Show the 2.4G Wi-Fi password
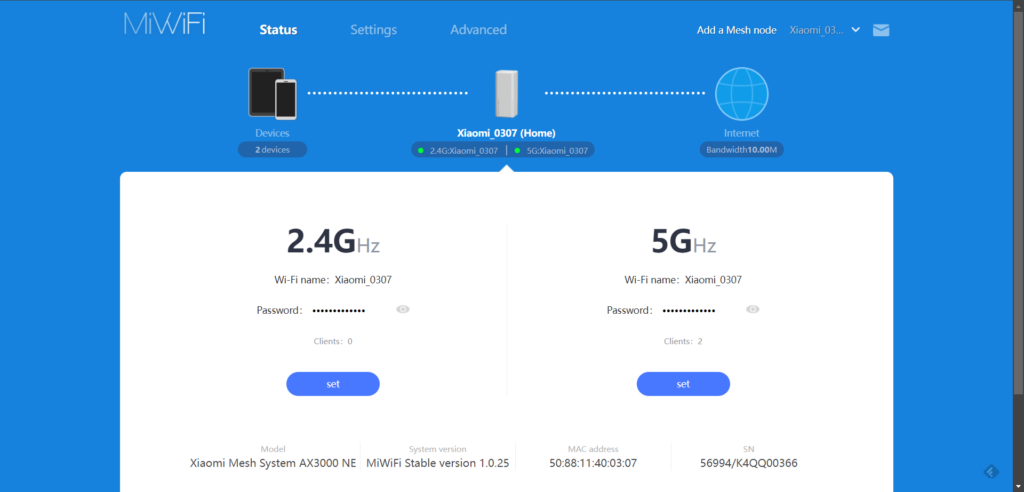Viewport: 1024px width, 492px height. point(403,310)
